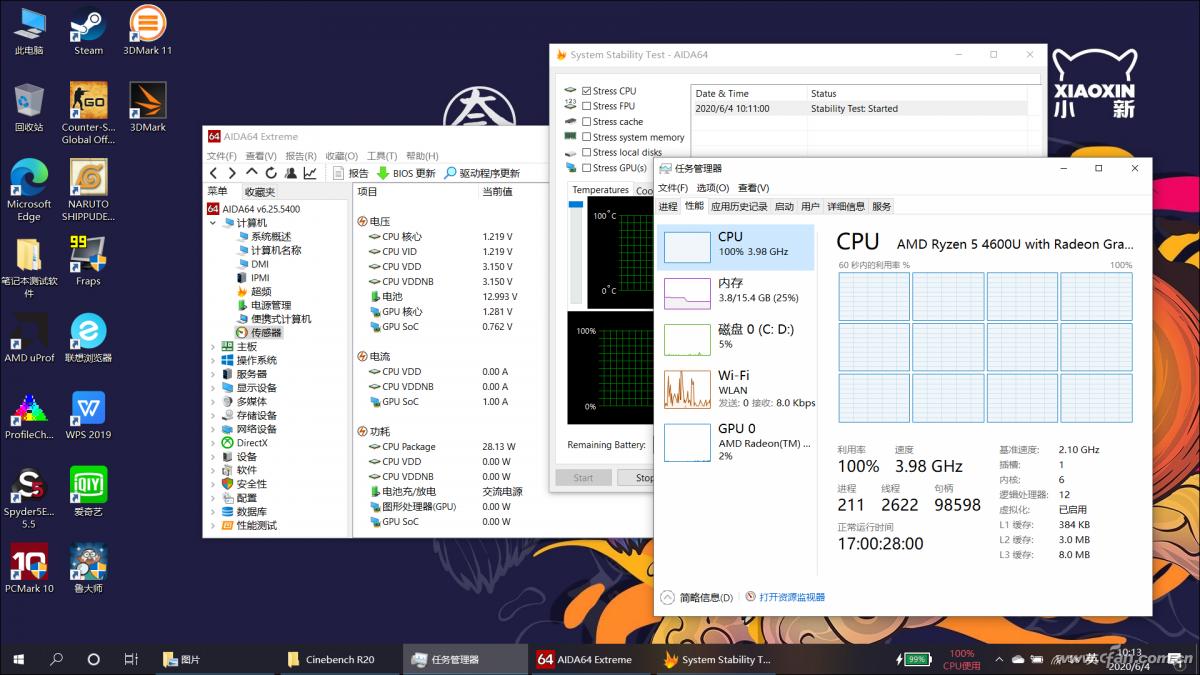Open 3DMark 11 desktop icon

pos(147,31)
